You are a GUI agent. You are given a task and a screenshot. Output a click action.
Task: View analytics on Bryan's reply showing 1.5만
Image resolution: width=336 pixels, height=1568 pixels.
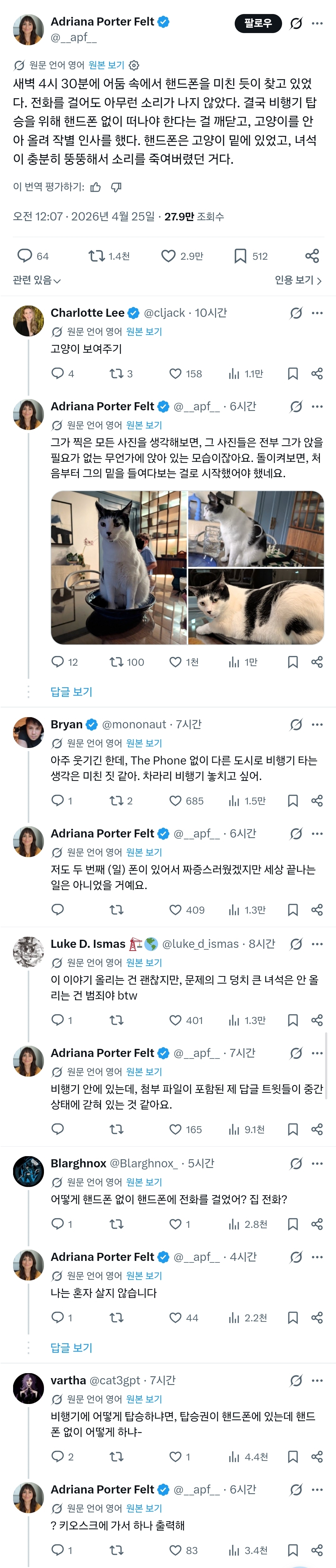tap(234, 801)
